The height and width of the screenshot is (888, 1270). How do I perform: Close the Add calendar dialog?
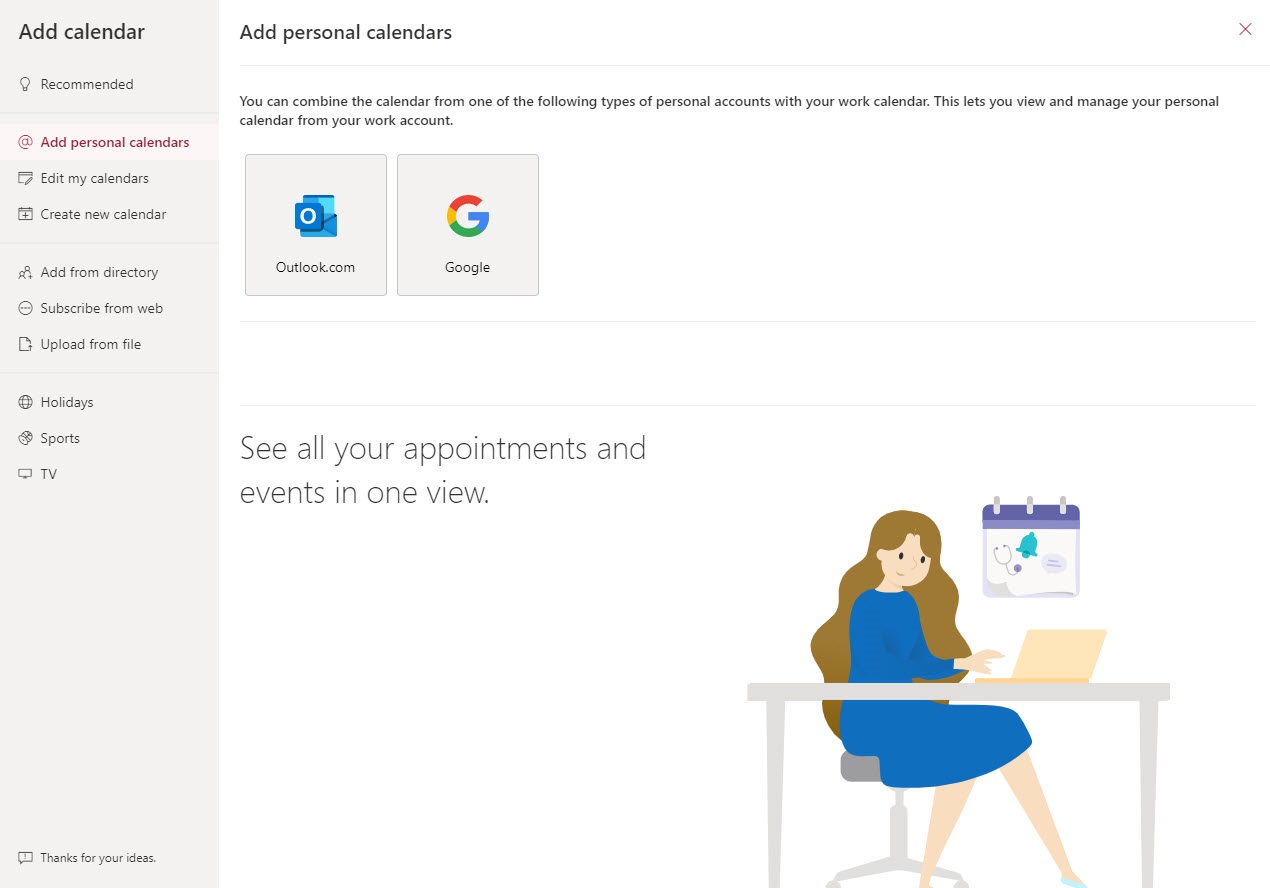[x=1245, y=29]
